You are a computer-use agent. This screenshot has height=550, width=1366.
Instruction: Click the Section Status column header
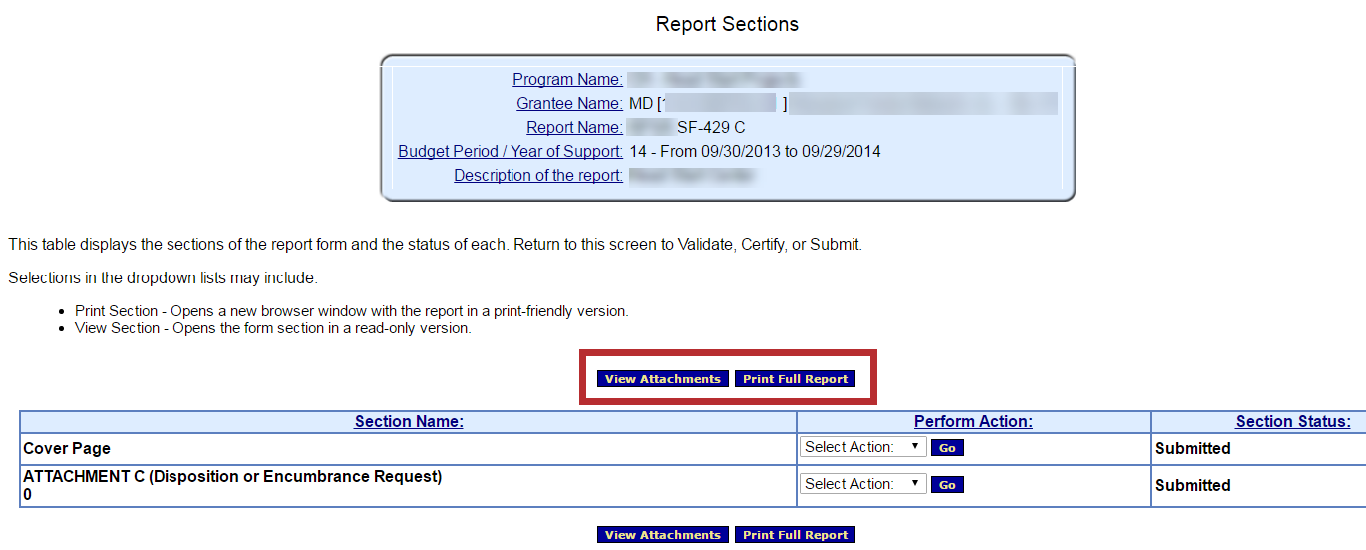(x=1293, y=422)
